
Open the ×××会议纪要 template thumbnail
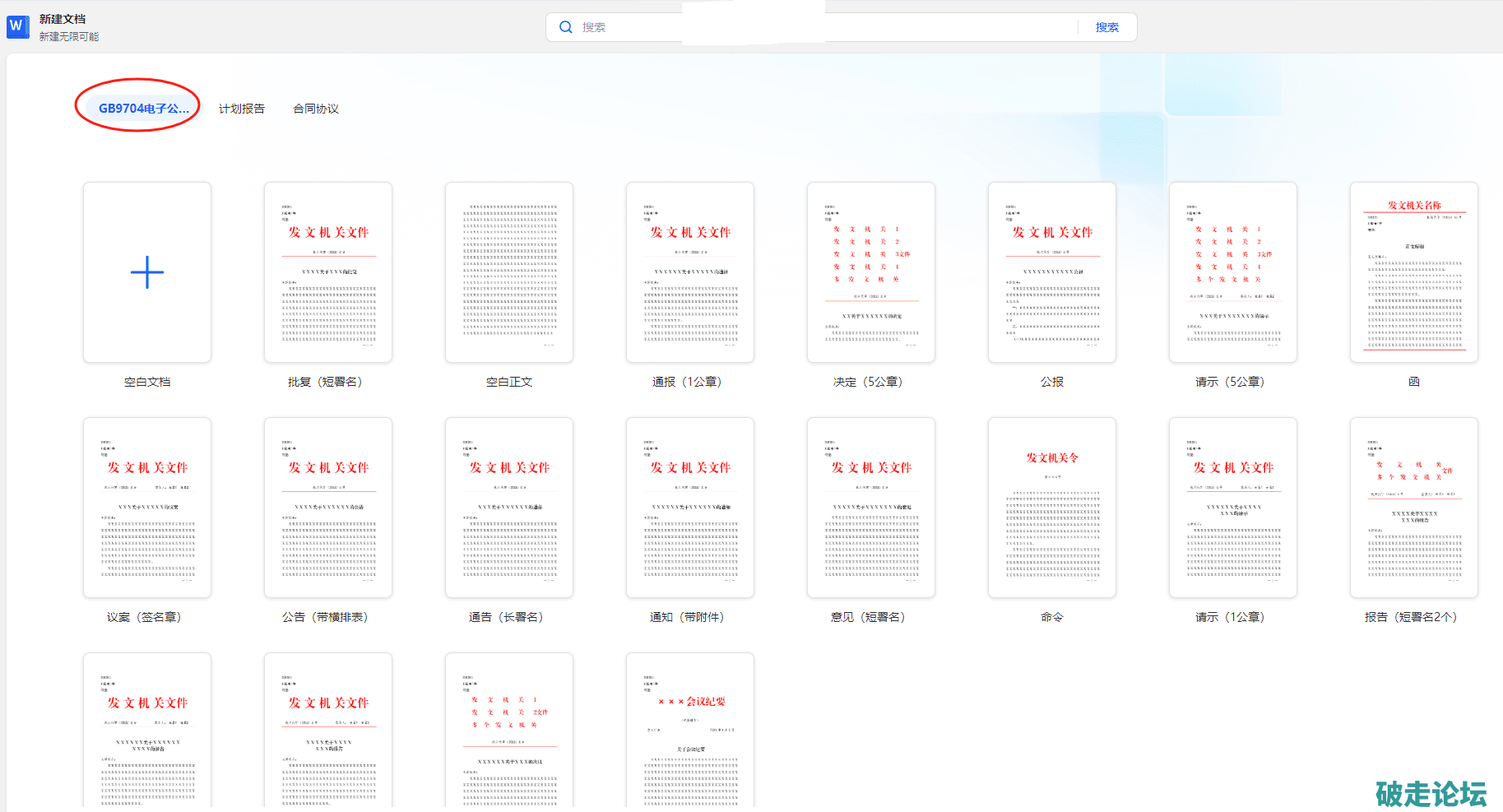690,731
